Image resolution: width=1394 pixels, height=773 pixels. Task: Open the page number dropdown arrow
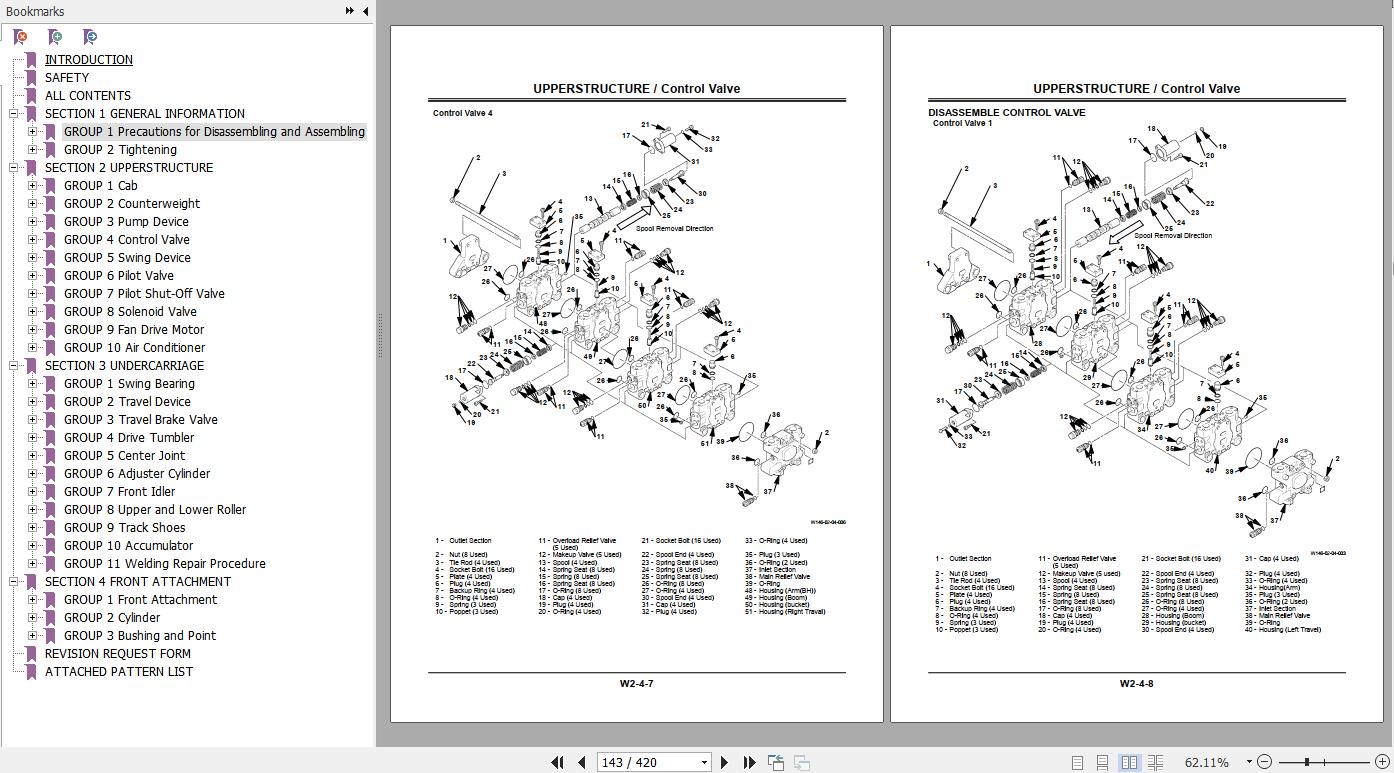(704, 762)
